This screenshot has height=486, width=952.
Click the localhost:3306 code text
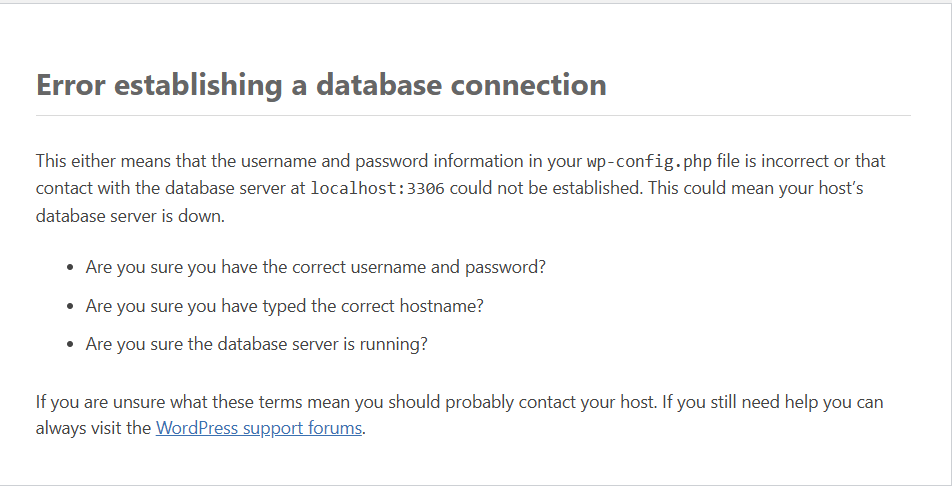[x=378, y=188]
